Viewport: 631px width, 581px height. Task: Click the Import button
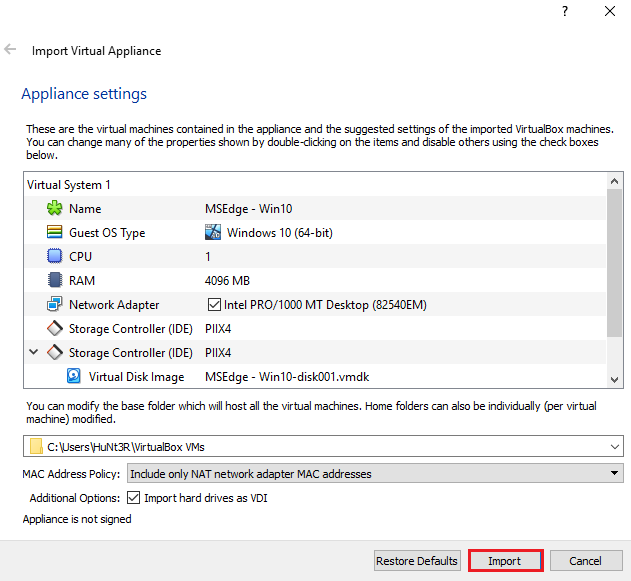pos(505,560)
